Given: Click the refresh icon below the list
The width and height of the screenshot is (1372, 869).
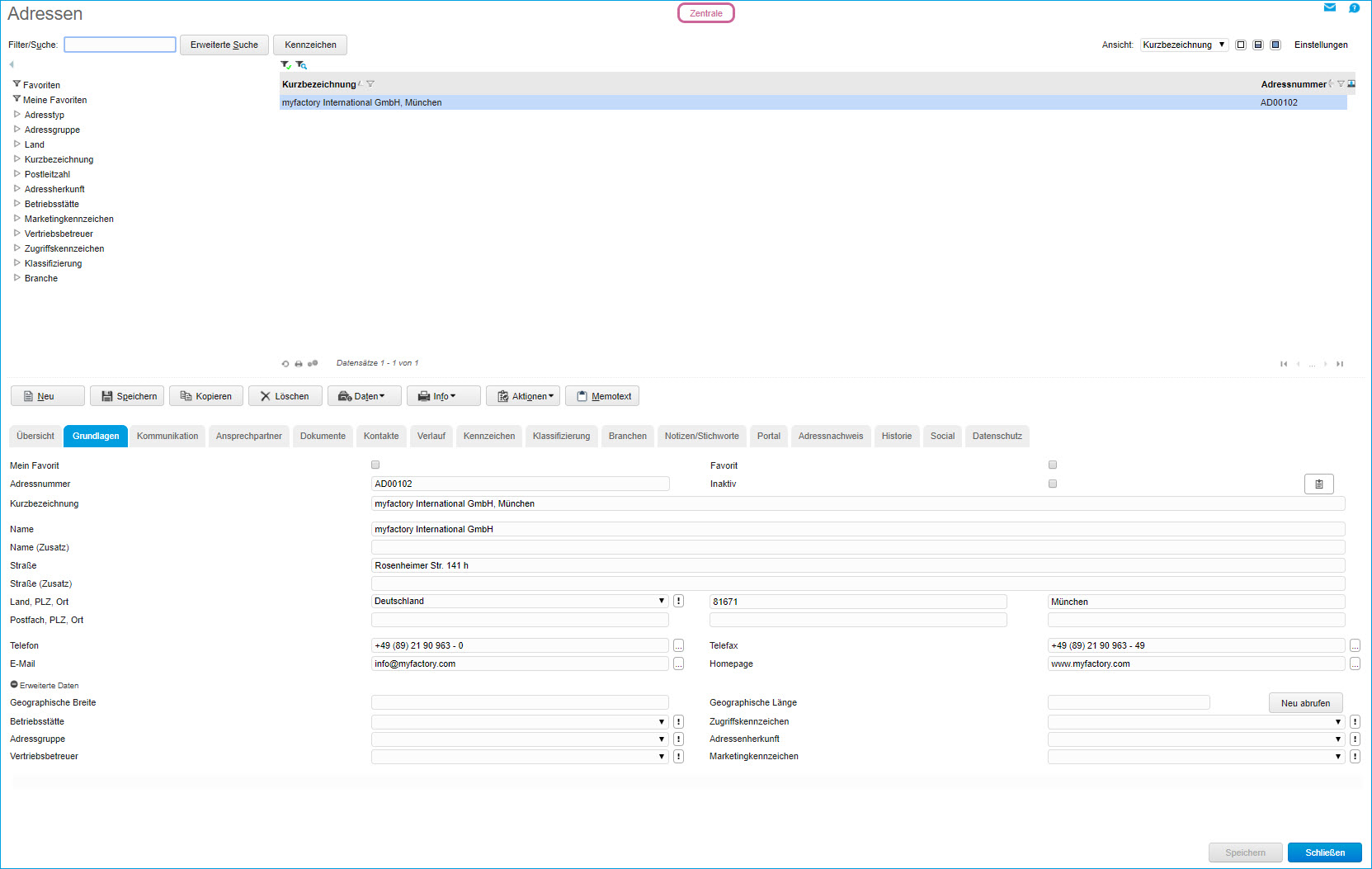Looking at the screenshot, I should pyautogui.click(x=285, y=364).
